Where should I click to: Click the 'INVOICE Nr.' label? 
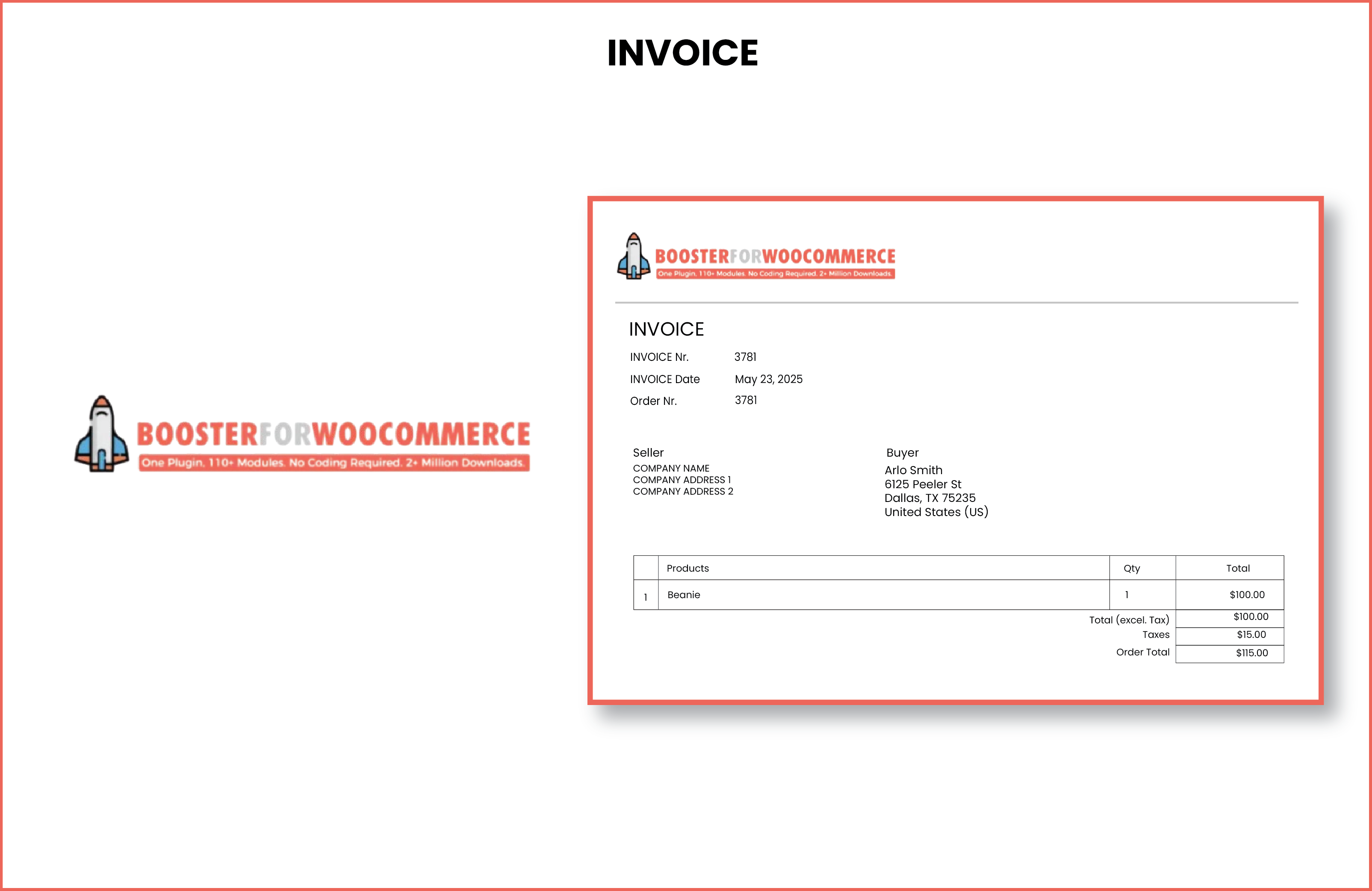659,357
